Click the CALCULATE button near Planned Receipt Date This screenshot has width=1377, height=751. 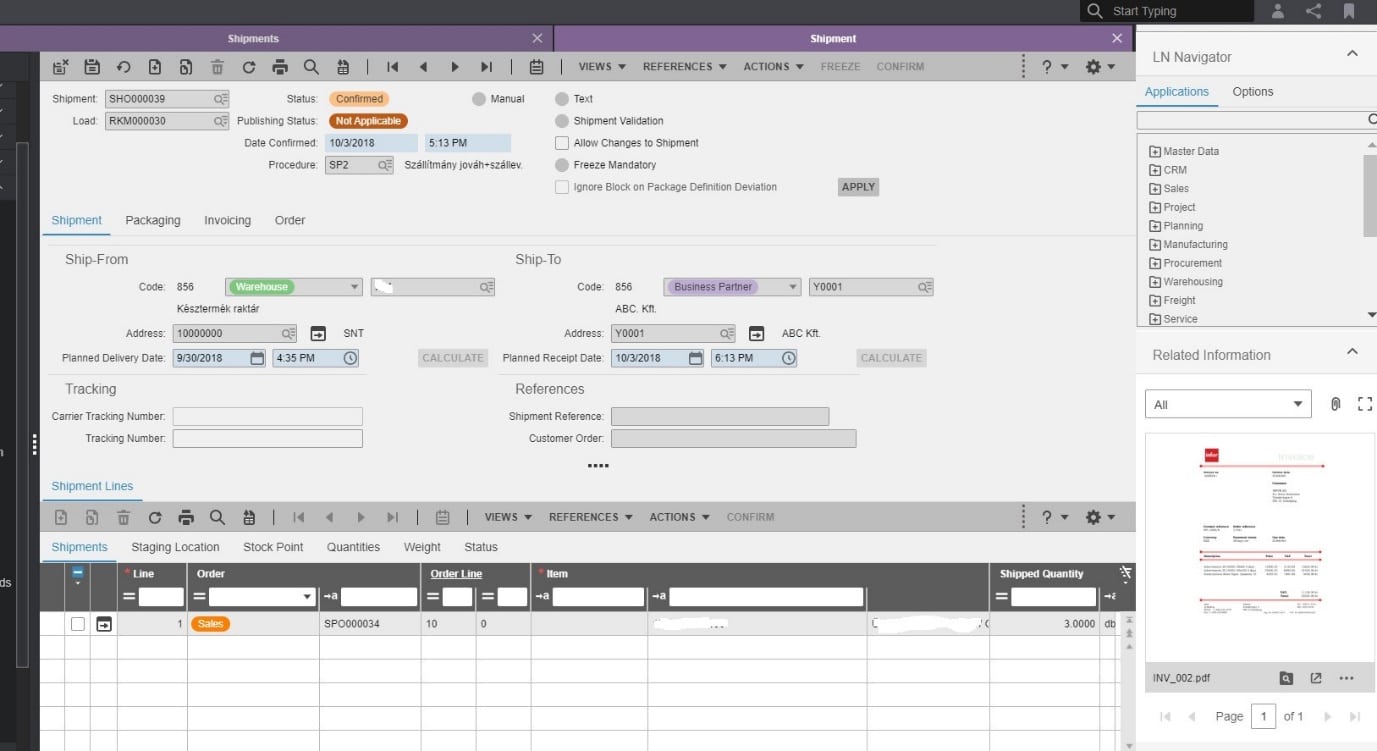click(x=890, y=357)
